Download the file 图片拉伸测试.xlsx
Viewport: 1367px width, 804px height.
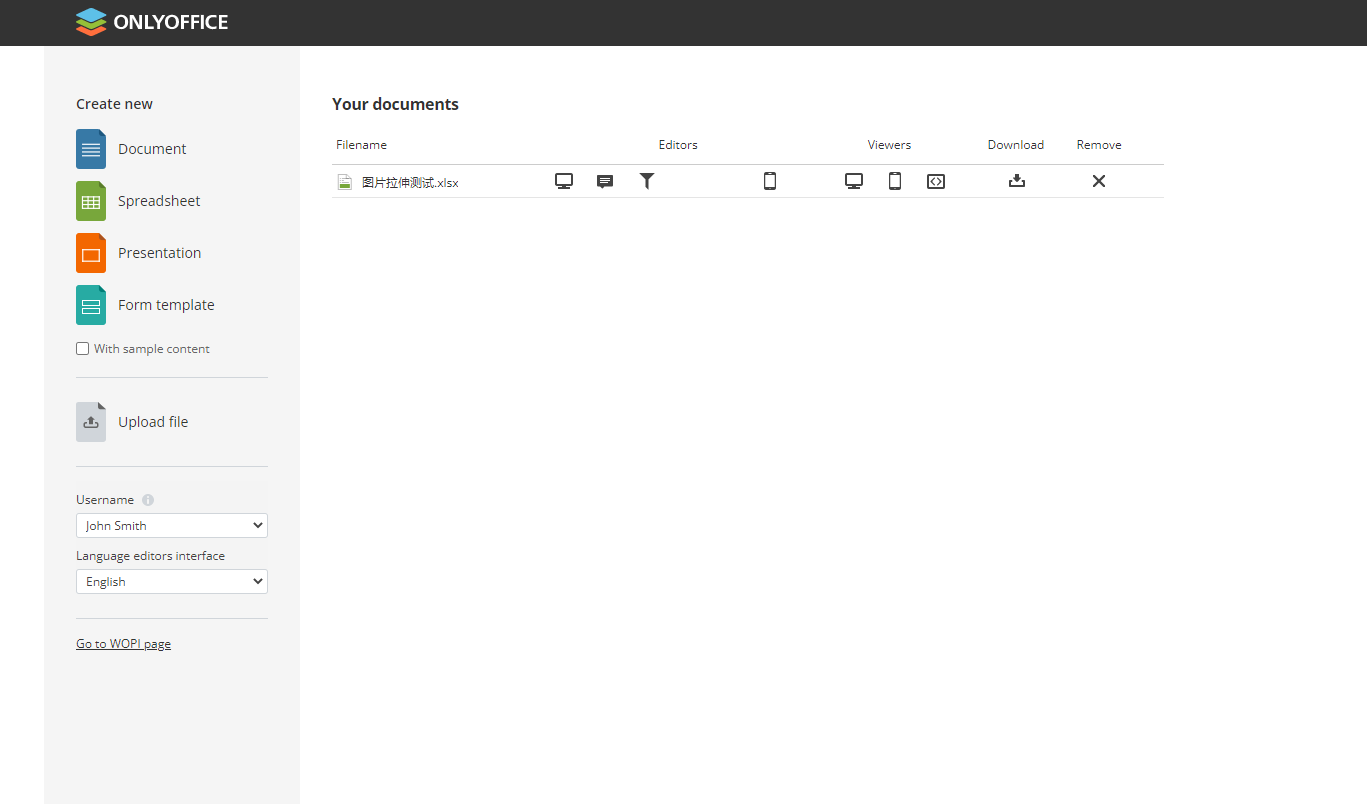(x=1016, y=181)
